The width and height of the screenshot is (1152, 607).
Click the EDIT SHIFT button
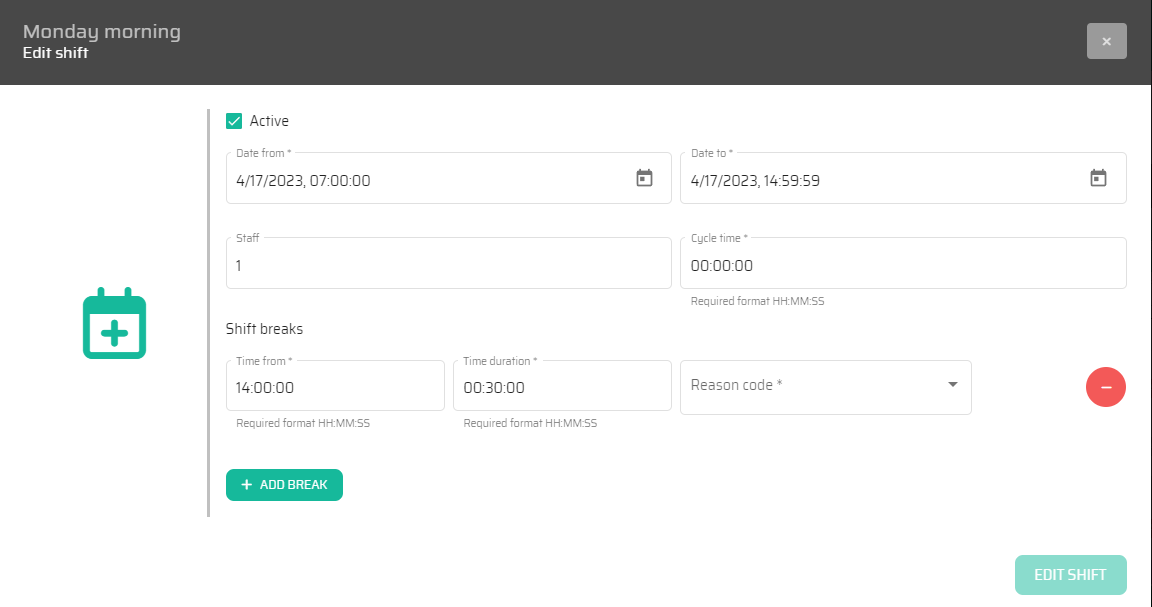coord(1070,575)
